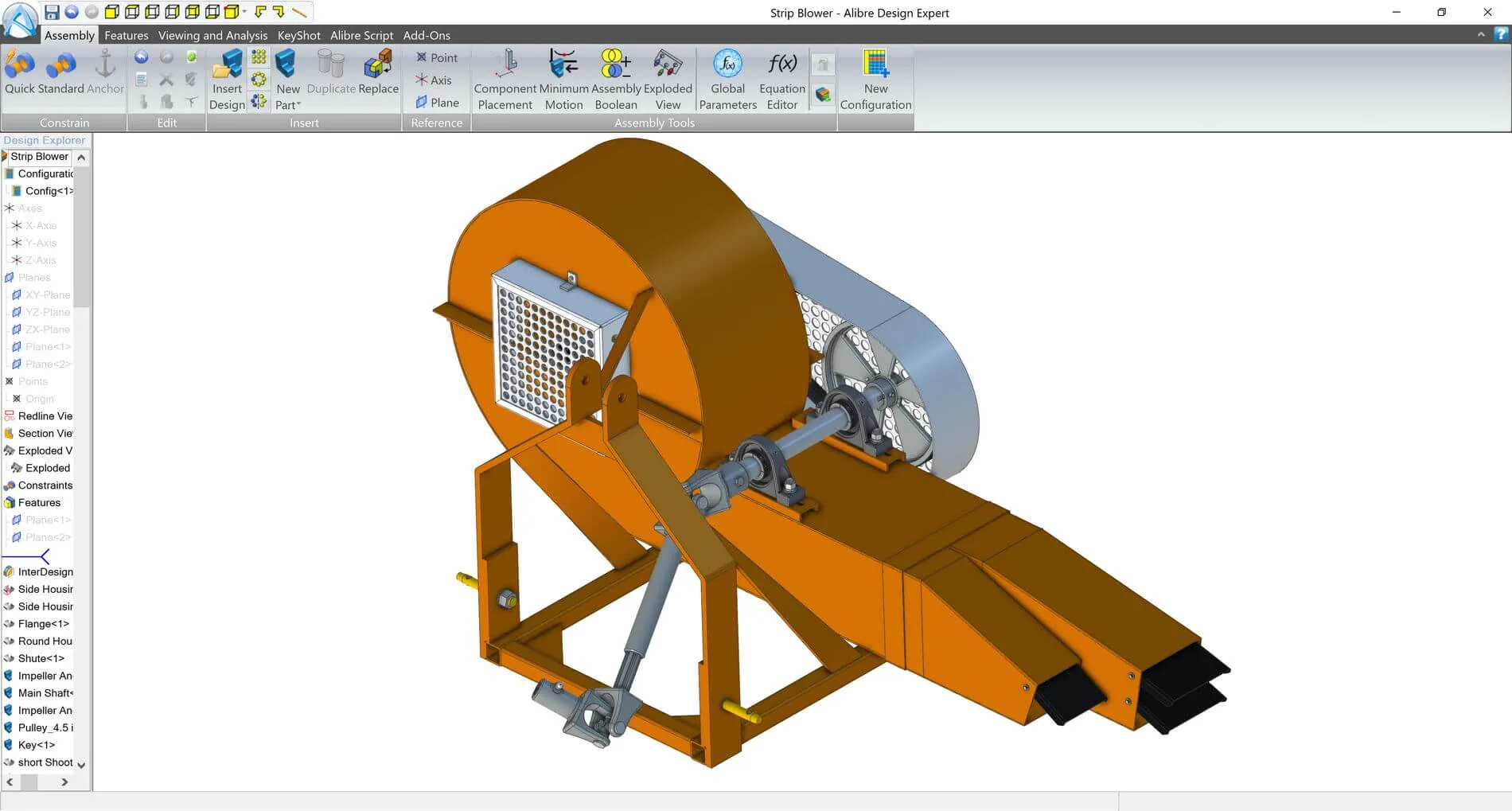Image resolution: width=1512 pixels, height=811 pixels.
Task: Click the quick access toolbar dropdown arrow
Action: pos(244,12)
